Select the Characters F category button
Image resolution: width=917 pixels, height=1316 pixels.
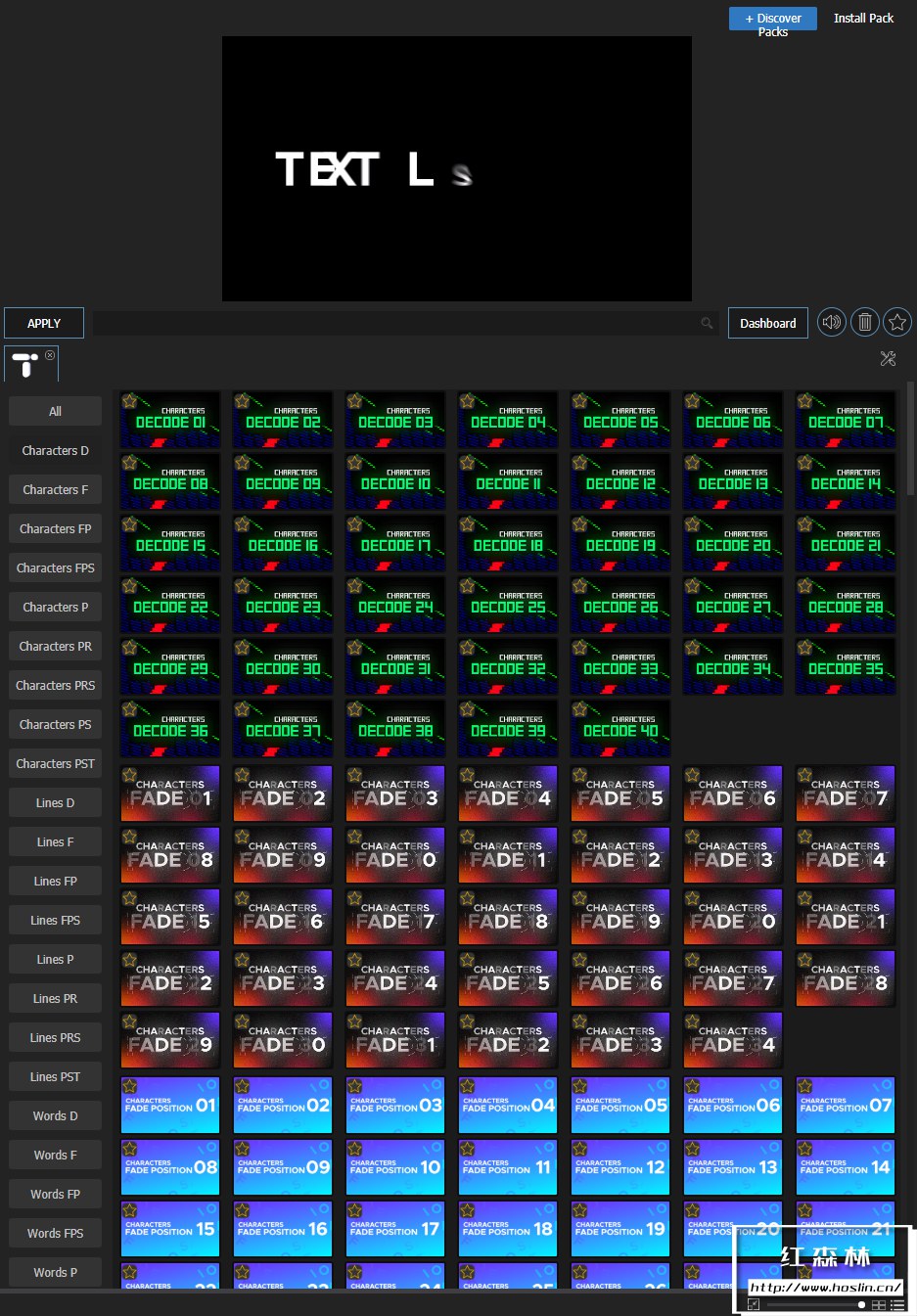(x=56, y=489)
